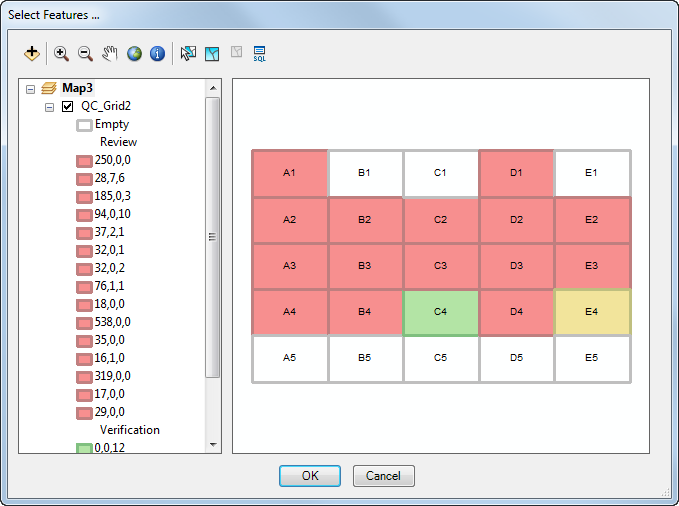
Task: Click the green C4 grid cell
Action: pyautogui.click(x=440, y=312)
